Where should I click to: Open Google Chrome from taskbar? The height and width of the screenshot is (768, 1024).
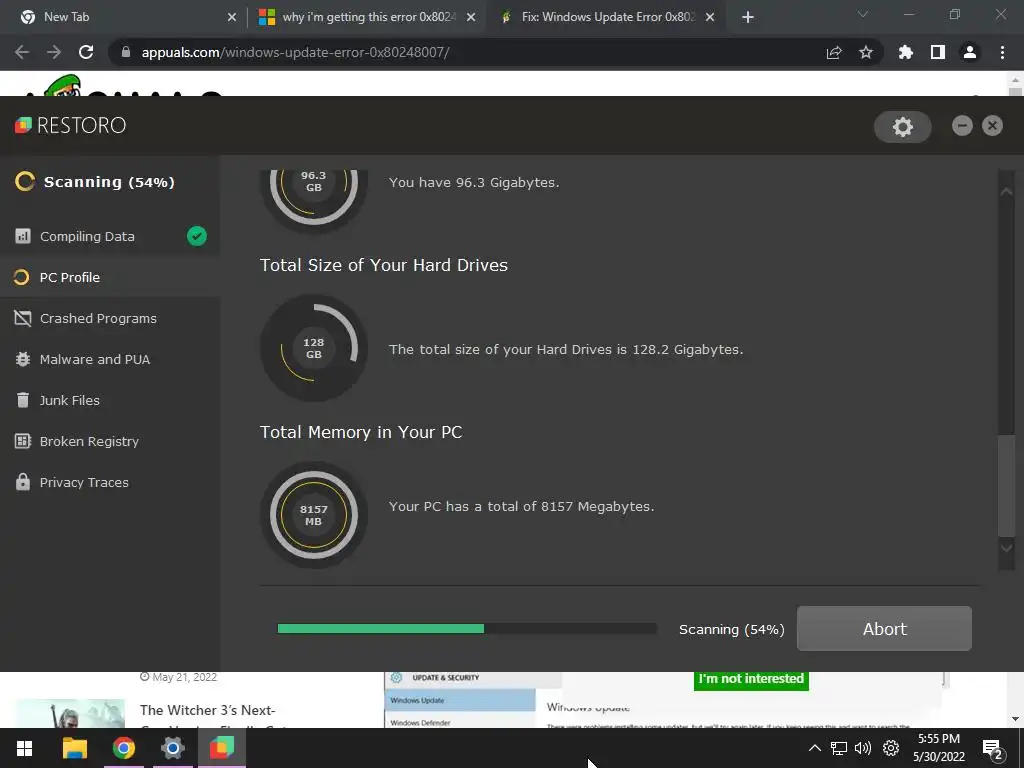point(123,748)
